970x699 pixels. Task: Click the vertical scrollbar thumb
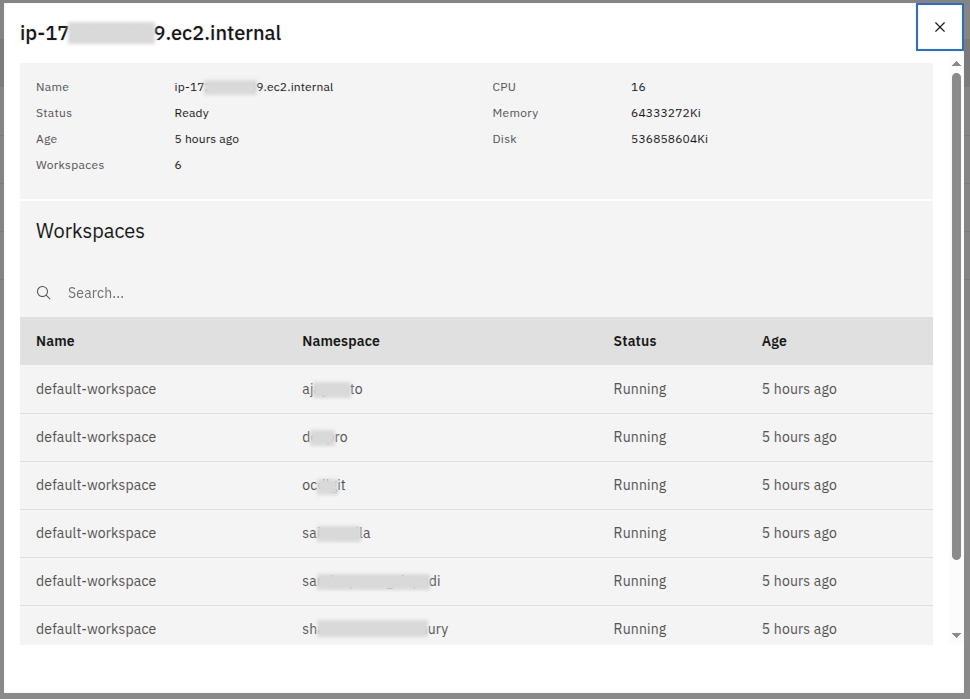(956, 320)
